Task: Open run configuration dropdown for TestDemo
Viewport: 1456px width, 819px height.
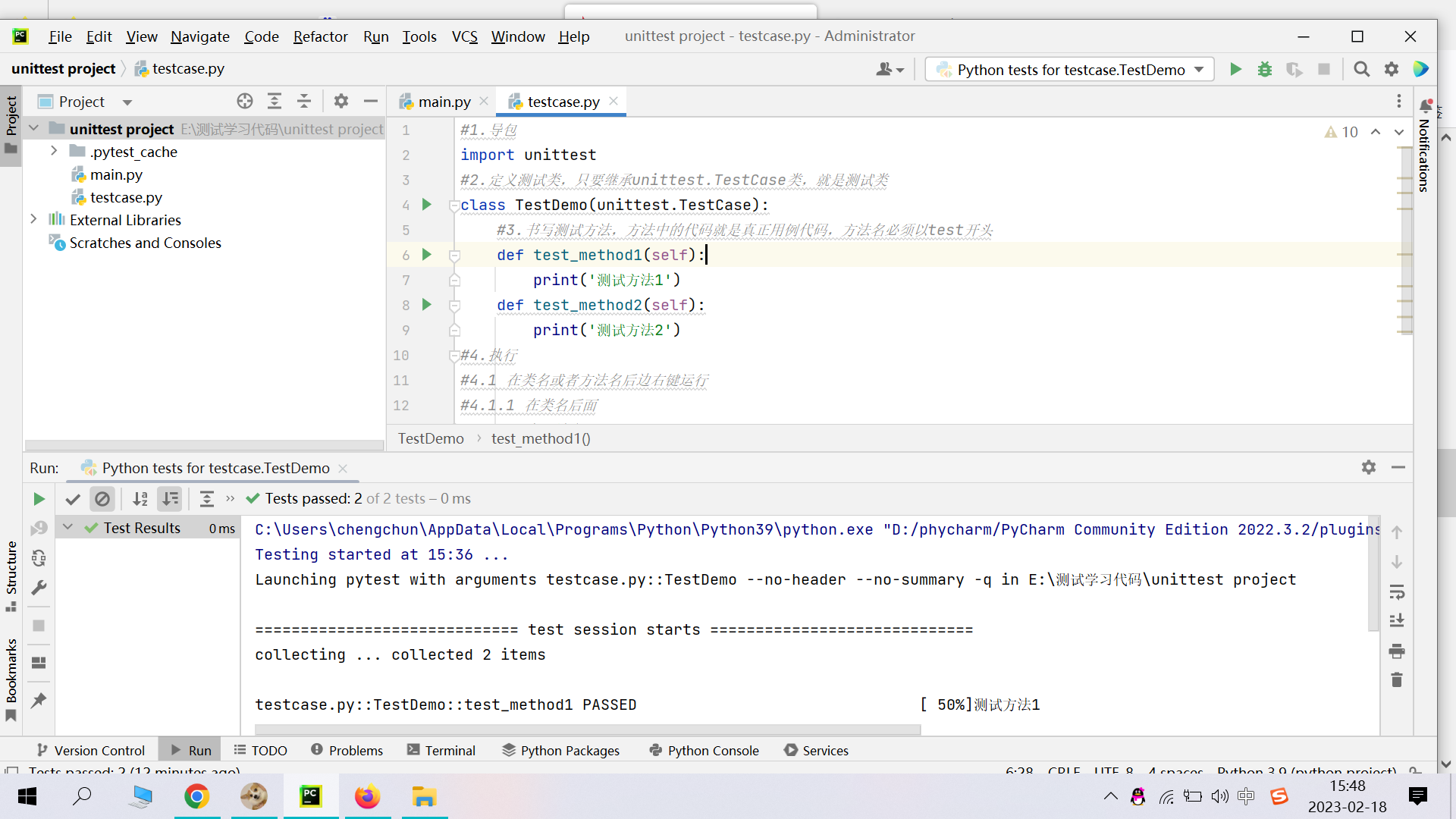Action: pyautogui.click(x=1069, y=70)
